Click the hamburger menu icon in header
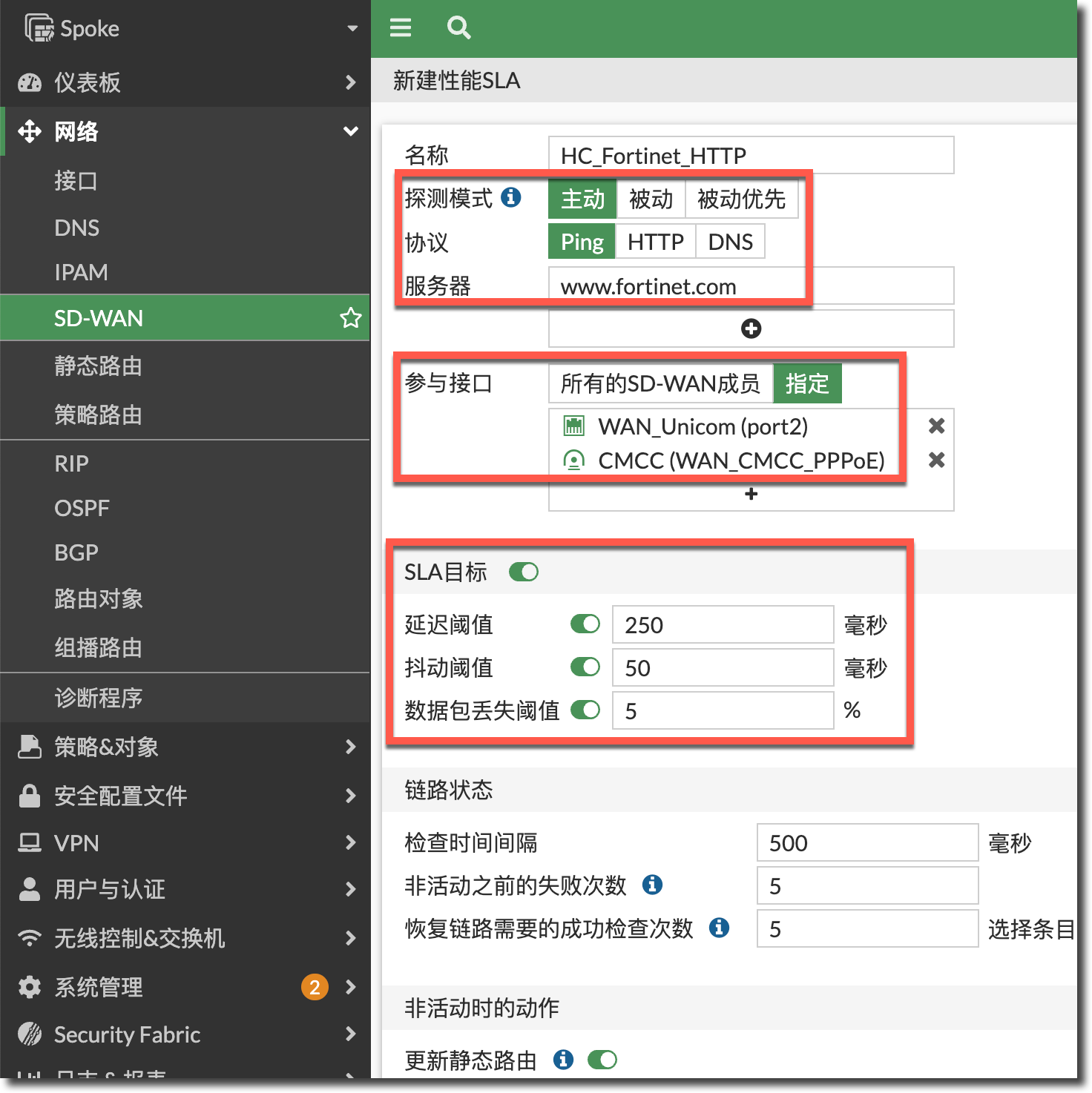The width and height of the screenshot is (1092, 1093). [401, 28]
